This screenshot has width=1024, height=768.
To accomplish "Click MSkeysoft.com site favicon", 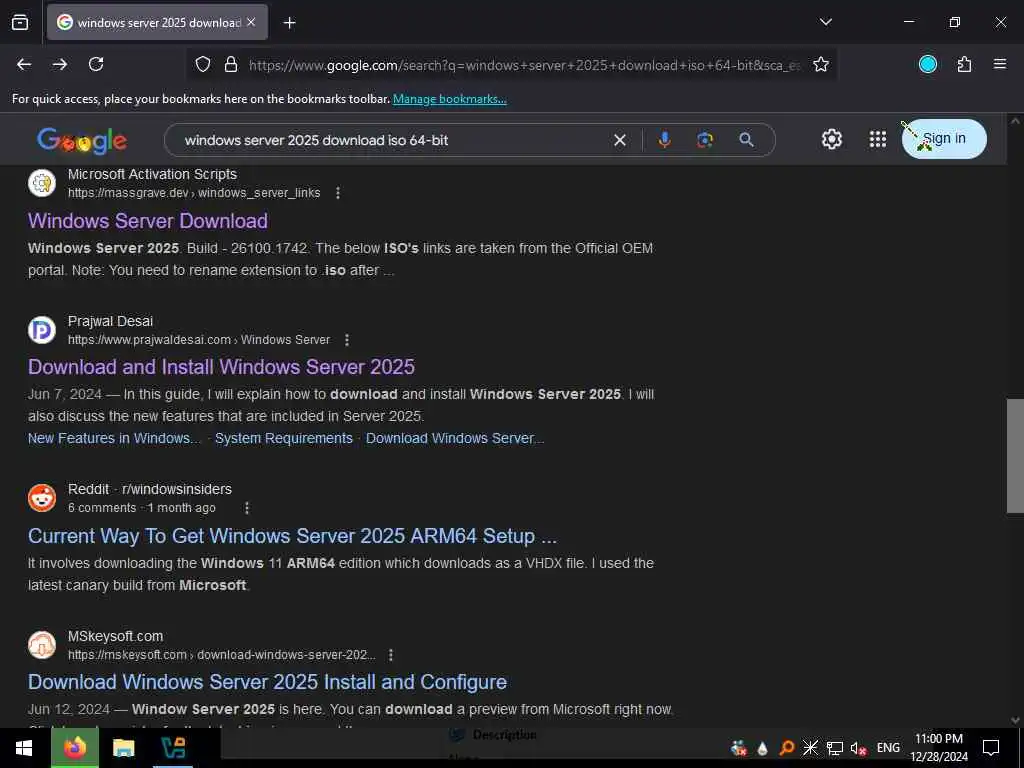I will coord(42,645).
